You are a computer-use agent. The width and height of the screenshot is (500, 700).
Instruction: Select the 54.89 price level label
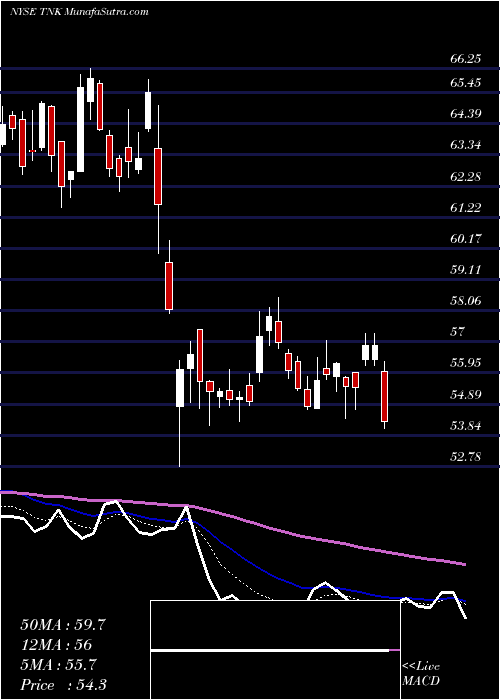pyautogui.click(x=466, y=395)
